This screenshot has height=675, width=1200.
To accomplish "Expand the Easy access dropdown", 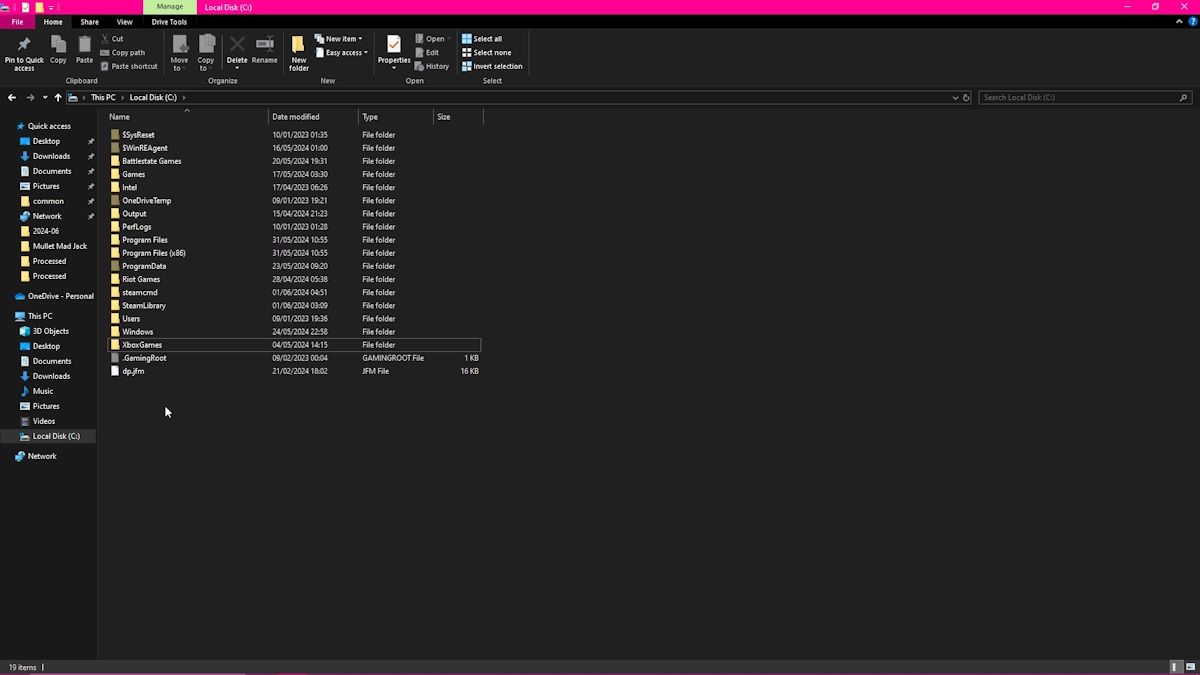I will (342, 53).
